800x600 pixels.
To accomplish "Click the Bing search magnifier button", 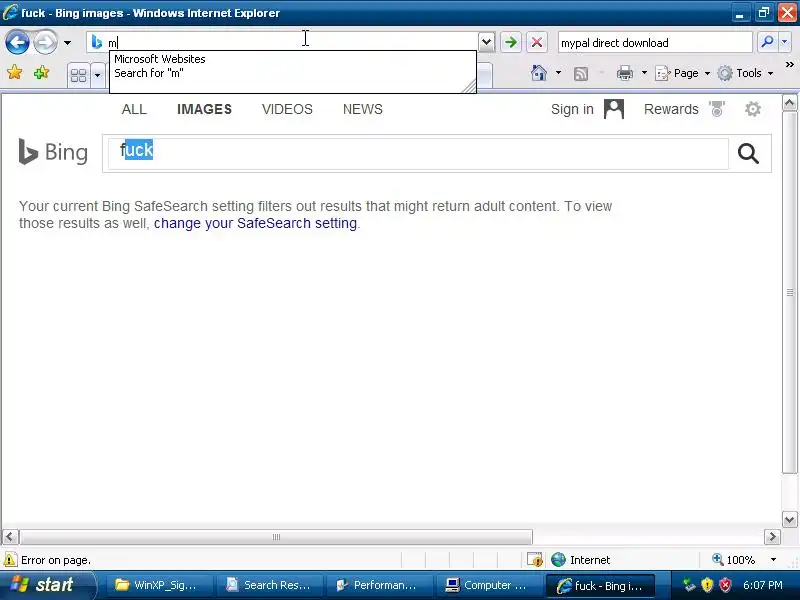I will pyautogui.click(x=748, y=153).
